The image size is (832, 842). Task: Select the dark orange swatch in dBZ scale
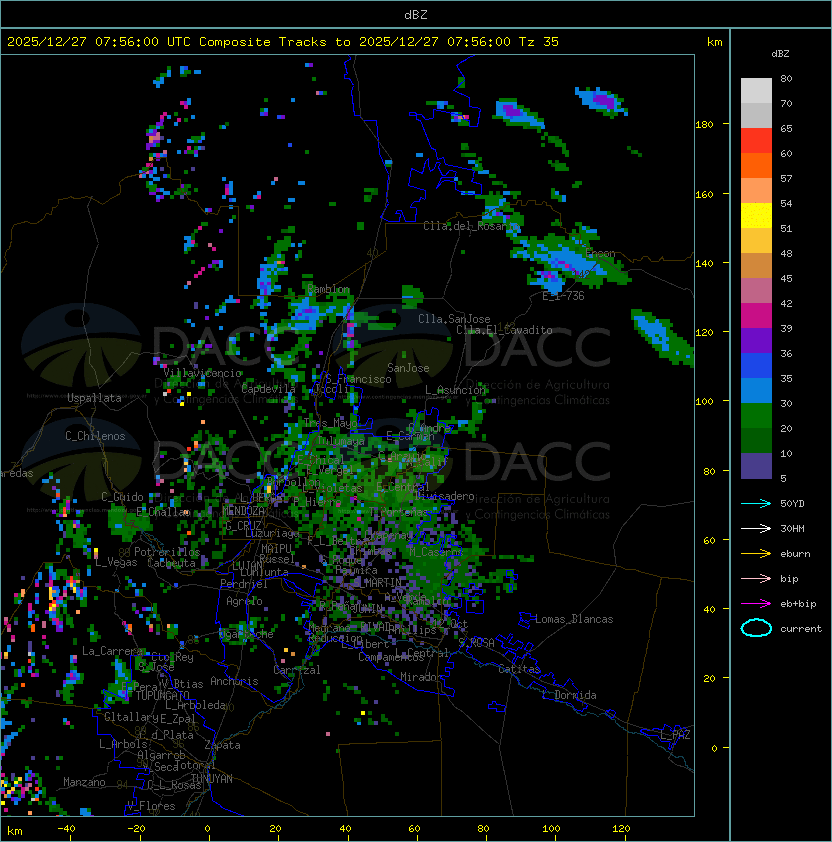point(756,166)
